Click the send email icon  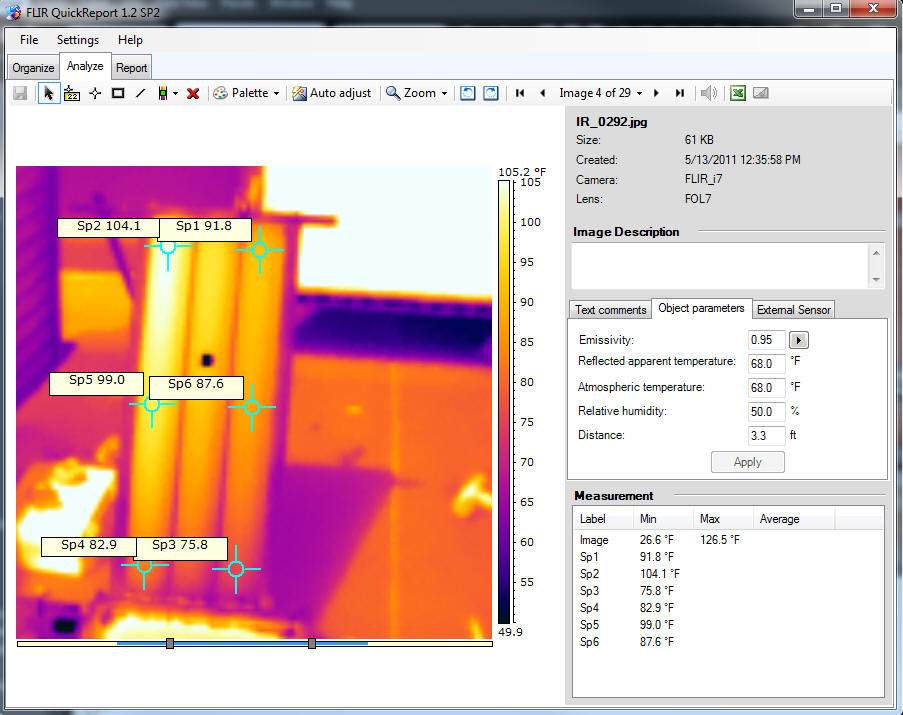[761, 93]
